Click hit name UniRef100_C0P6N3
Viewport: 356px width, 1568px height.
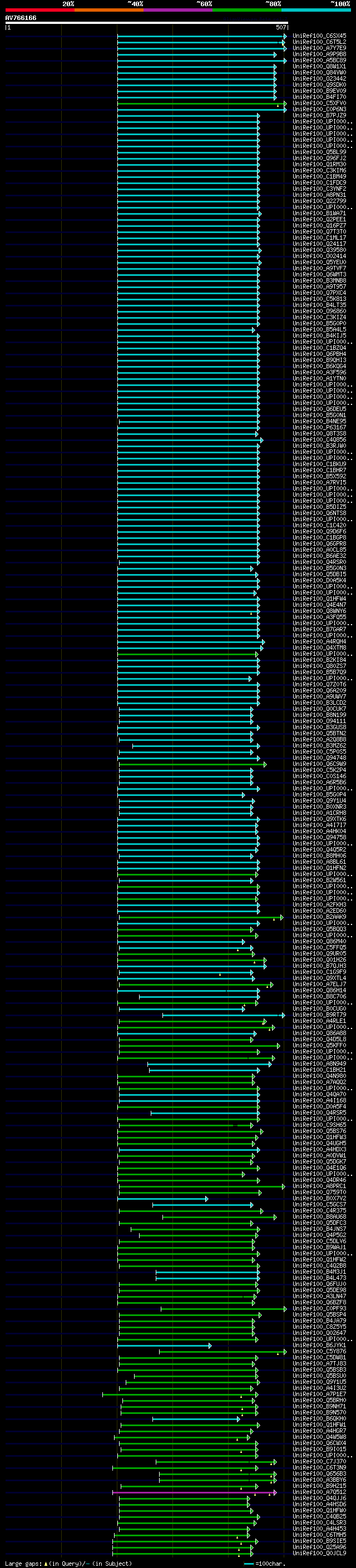[x=319, y=110]
